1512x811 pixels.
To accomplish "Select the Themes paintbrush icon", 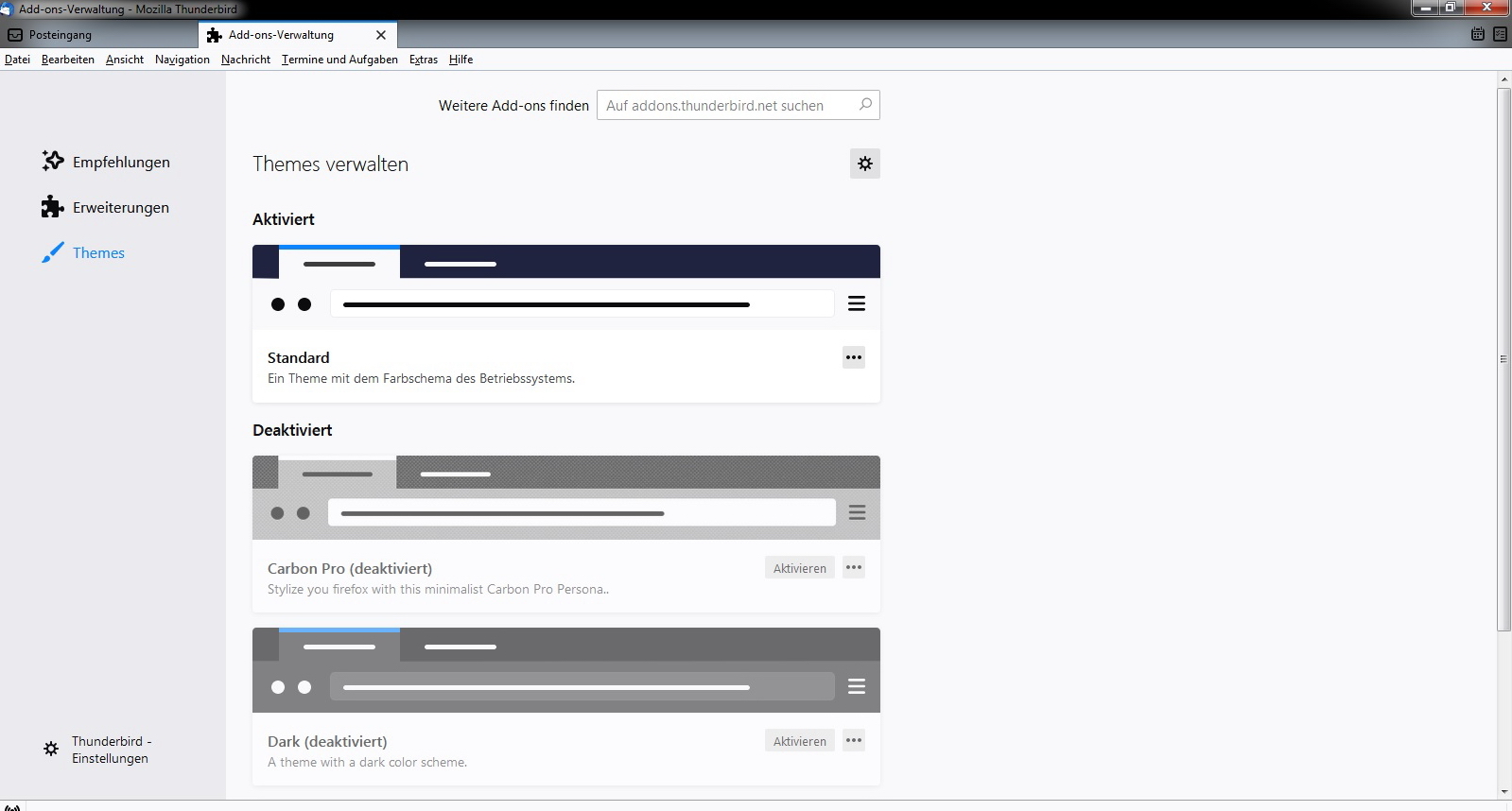I will coord(53,252).
